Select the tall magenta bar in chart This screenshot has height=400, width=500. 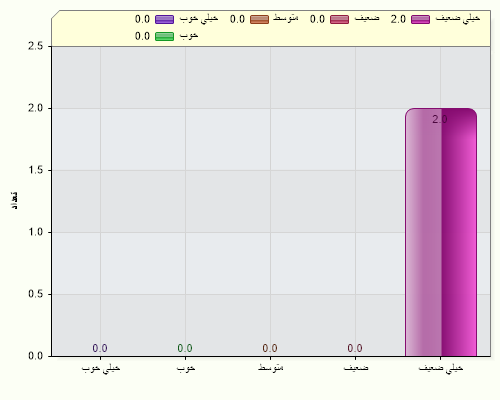441,232
